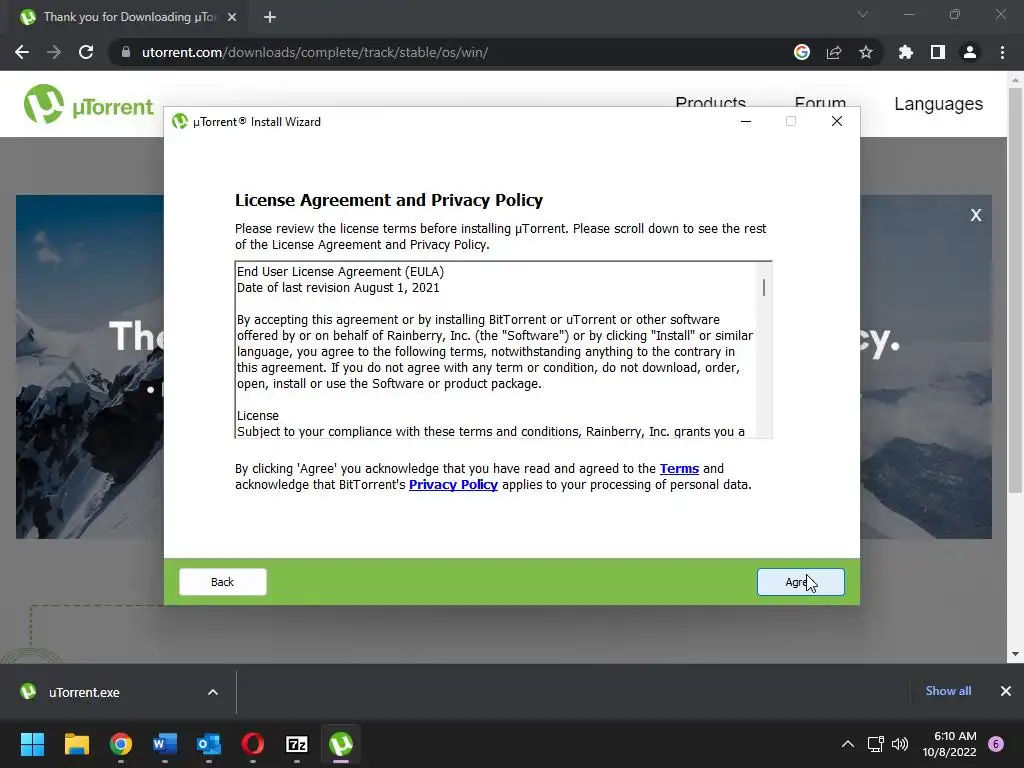Open the tab search chevron

[863, 14]
